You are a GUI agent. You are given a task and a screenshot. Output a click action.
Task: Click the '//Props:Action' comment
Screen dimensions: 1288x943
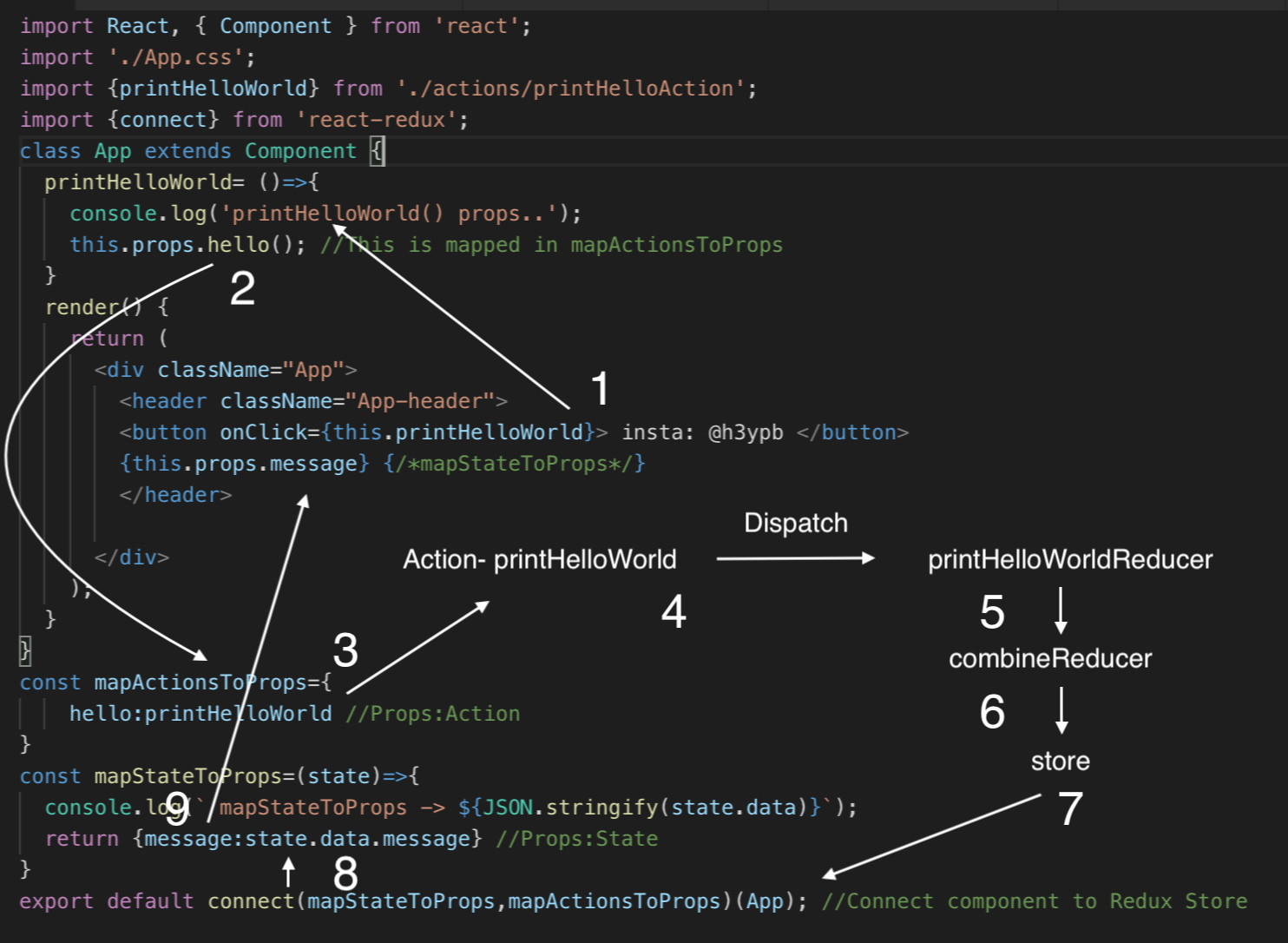(x=433, y=714)
